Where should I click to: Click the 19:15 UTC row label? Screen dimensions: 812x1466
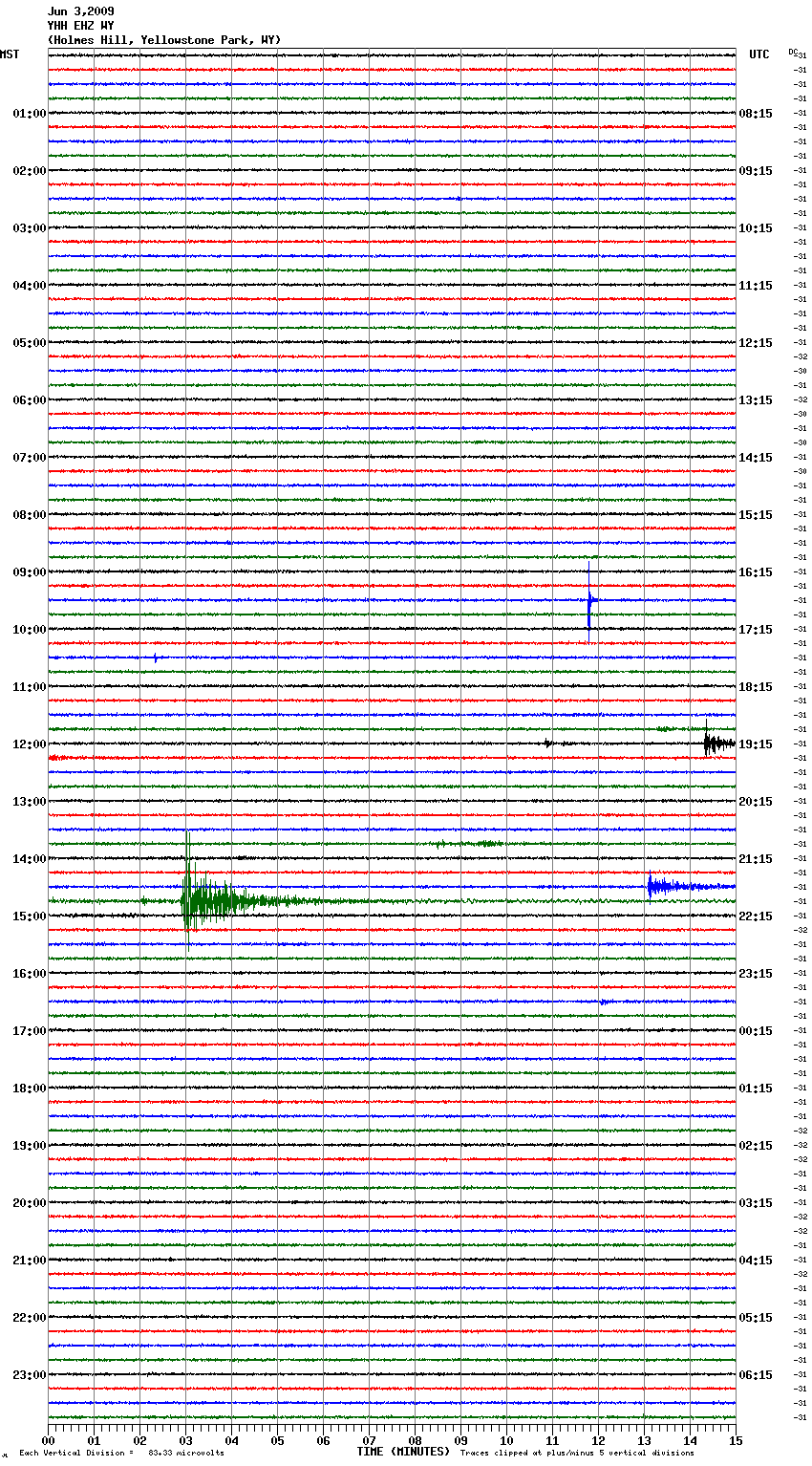coord(756,744)
